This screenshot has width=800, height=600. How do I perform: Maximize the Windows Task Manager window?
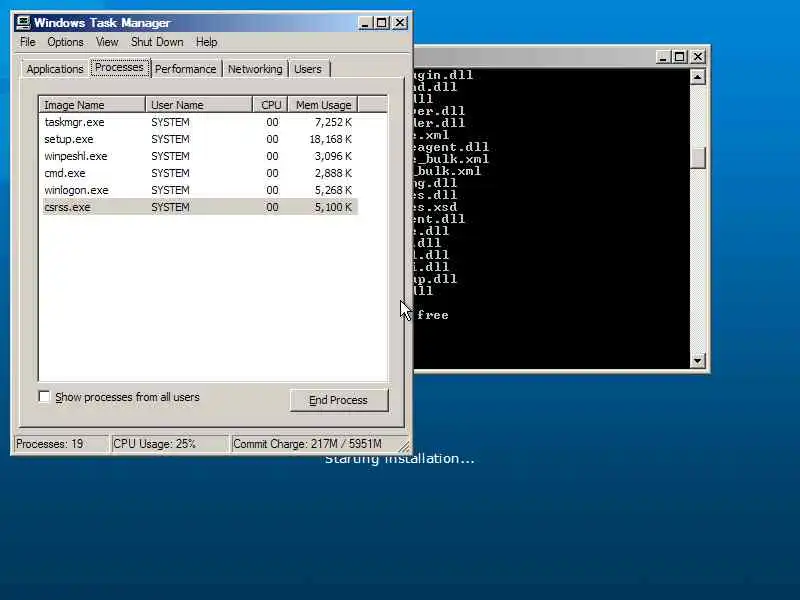(x=382, y=23)
